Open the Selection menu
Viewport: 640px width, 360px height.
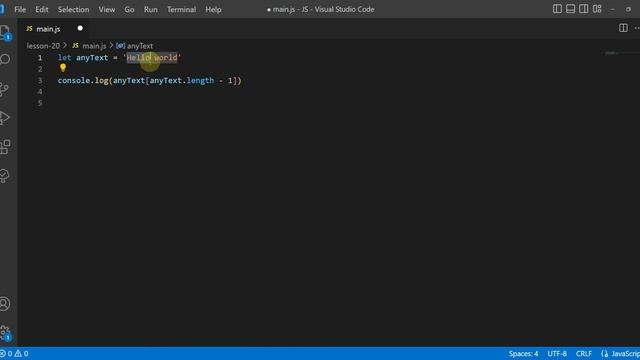pos(73,9)
